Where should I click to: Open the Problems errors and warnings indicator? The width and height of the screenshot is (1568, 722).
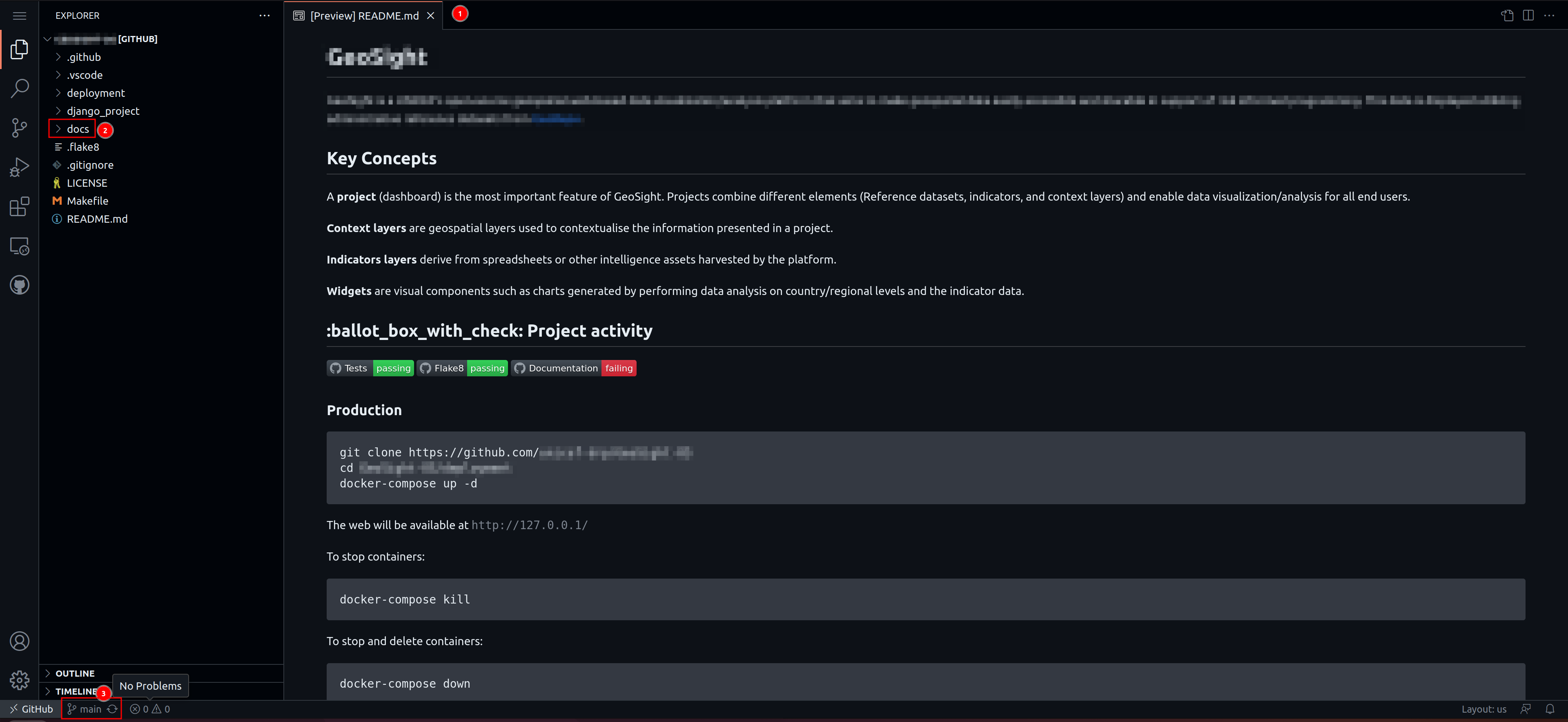tap(150, 709)
